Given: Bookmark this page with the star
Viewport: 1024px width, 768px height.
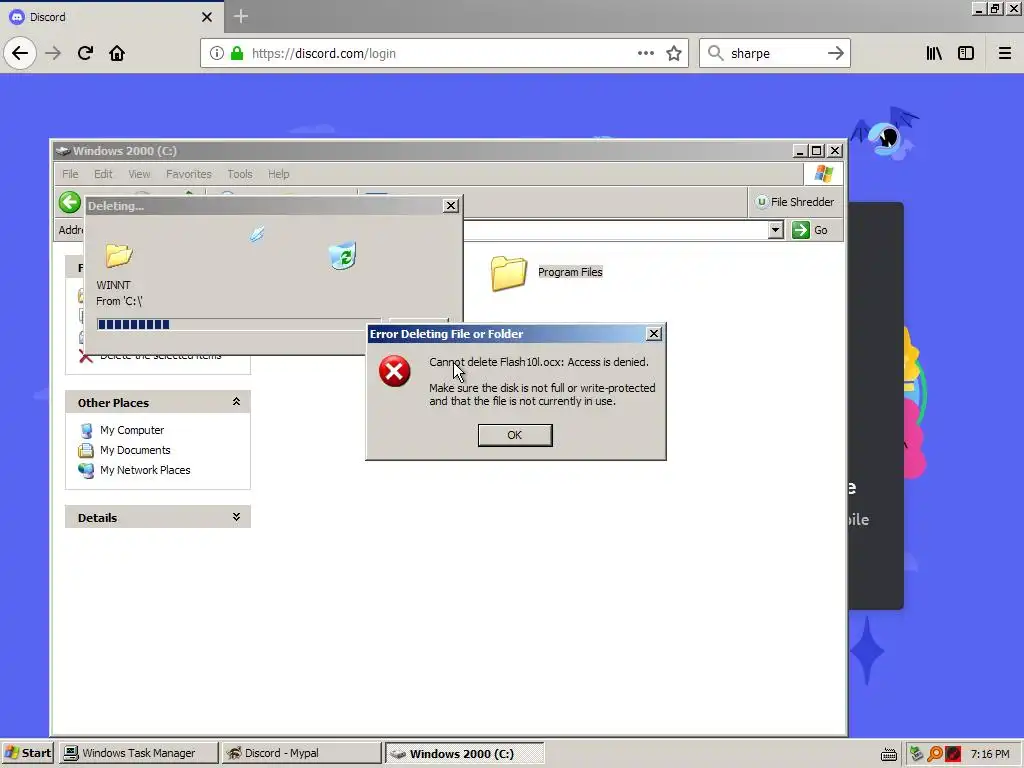Looking at the screenshot, I should pos(674,53).
